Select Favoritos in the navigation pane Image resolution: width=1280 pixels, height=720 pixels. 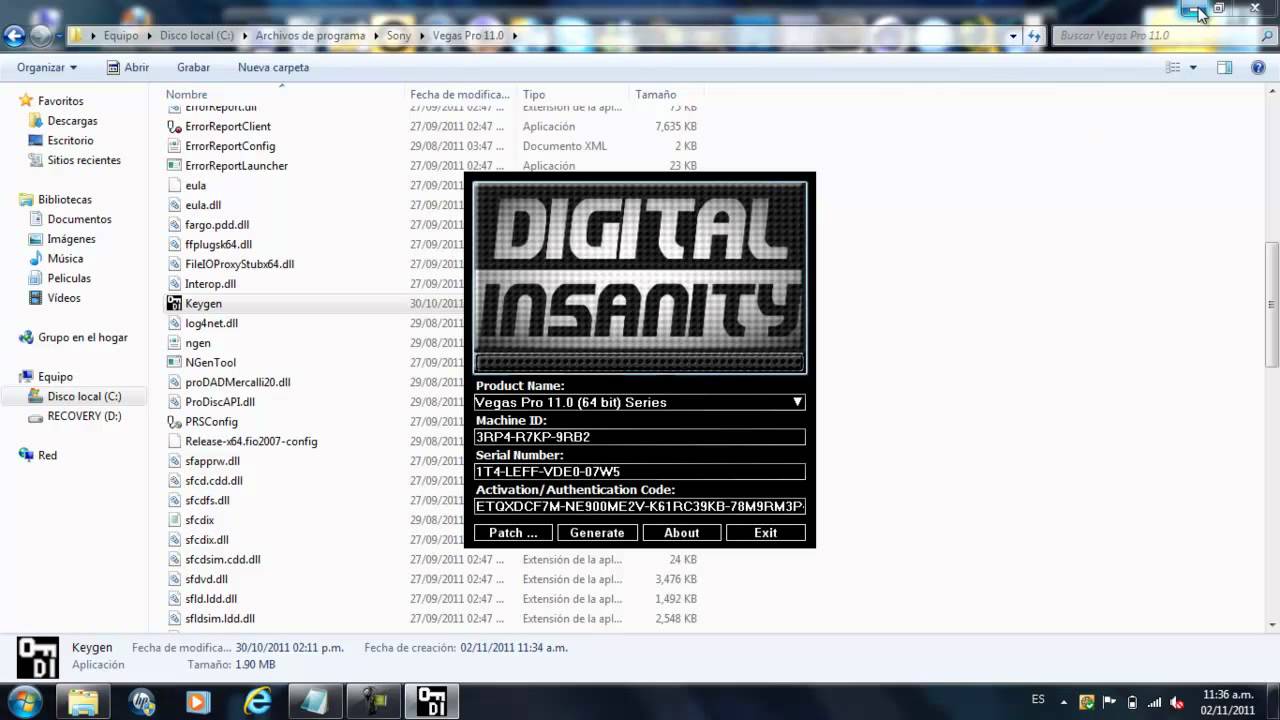(x=60, y=101)
